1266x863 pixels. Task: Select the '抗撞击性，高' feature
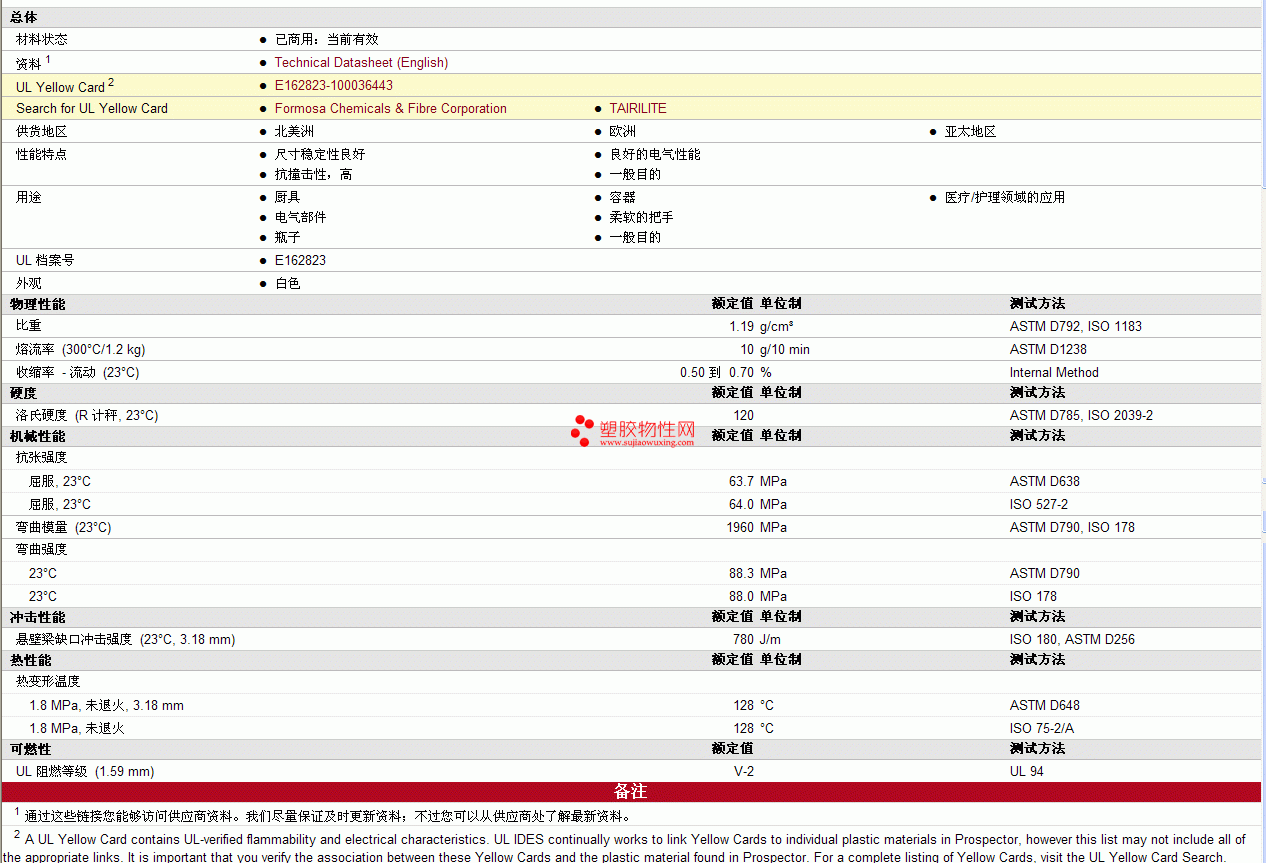pos(314,174)
